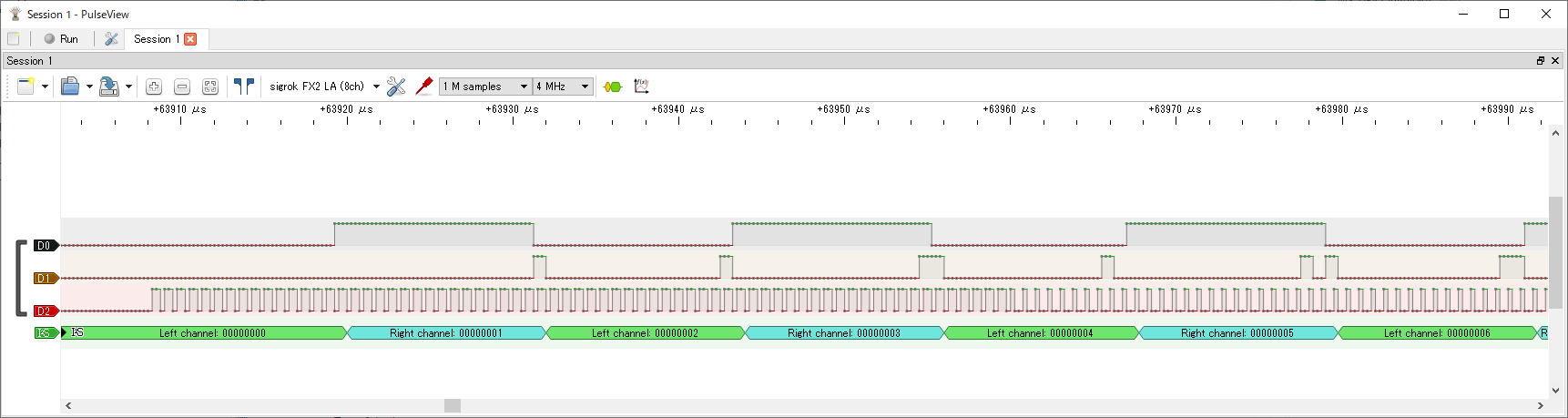Click the 'Right channel: 00000005' annotation
Screen dimensions: 1568x418
tap(1237, 333)
